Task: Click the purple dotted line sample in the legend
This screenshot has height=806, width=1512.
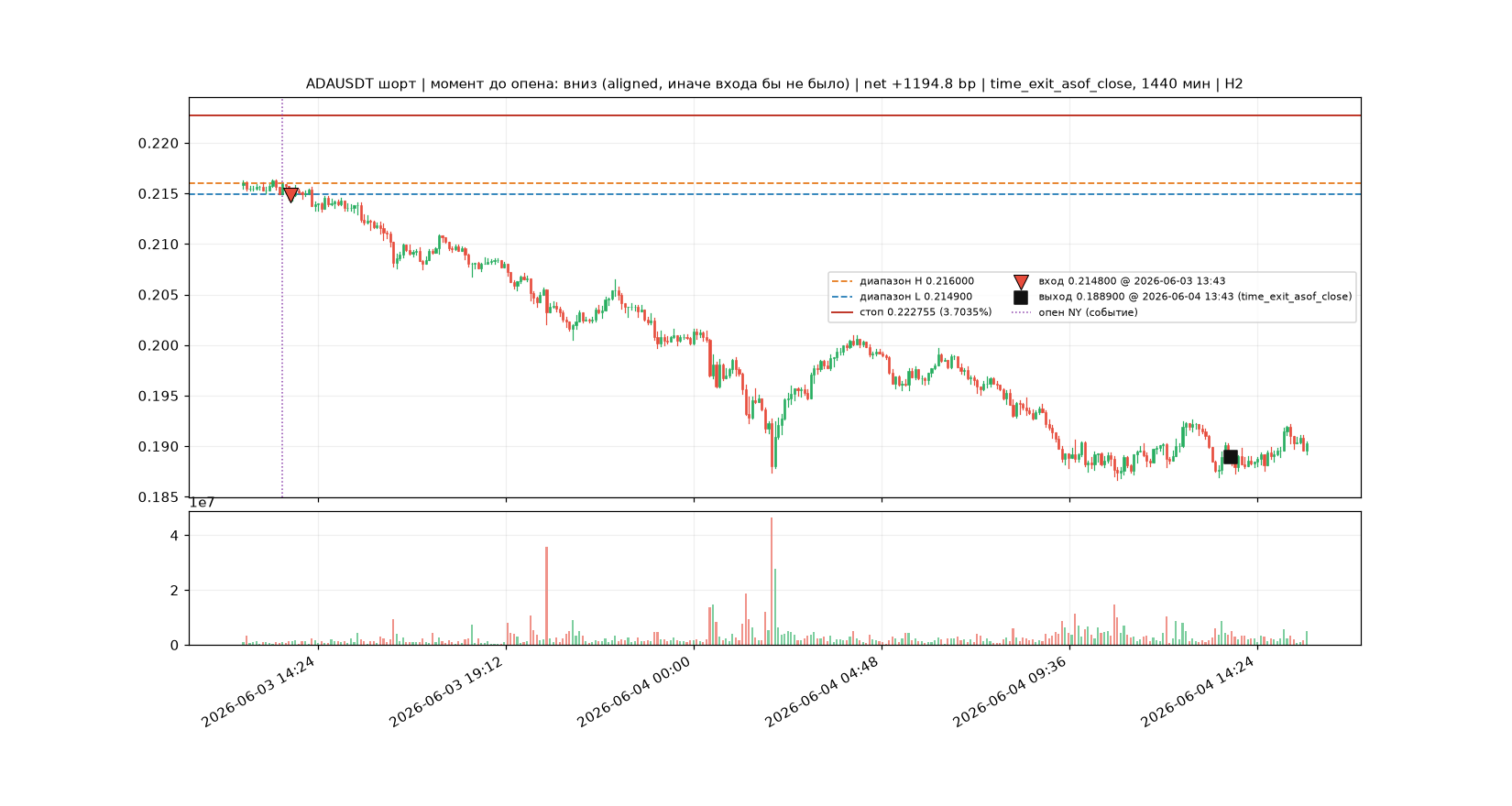Action: [1021, 312]
